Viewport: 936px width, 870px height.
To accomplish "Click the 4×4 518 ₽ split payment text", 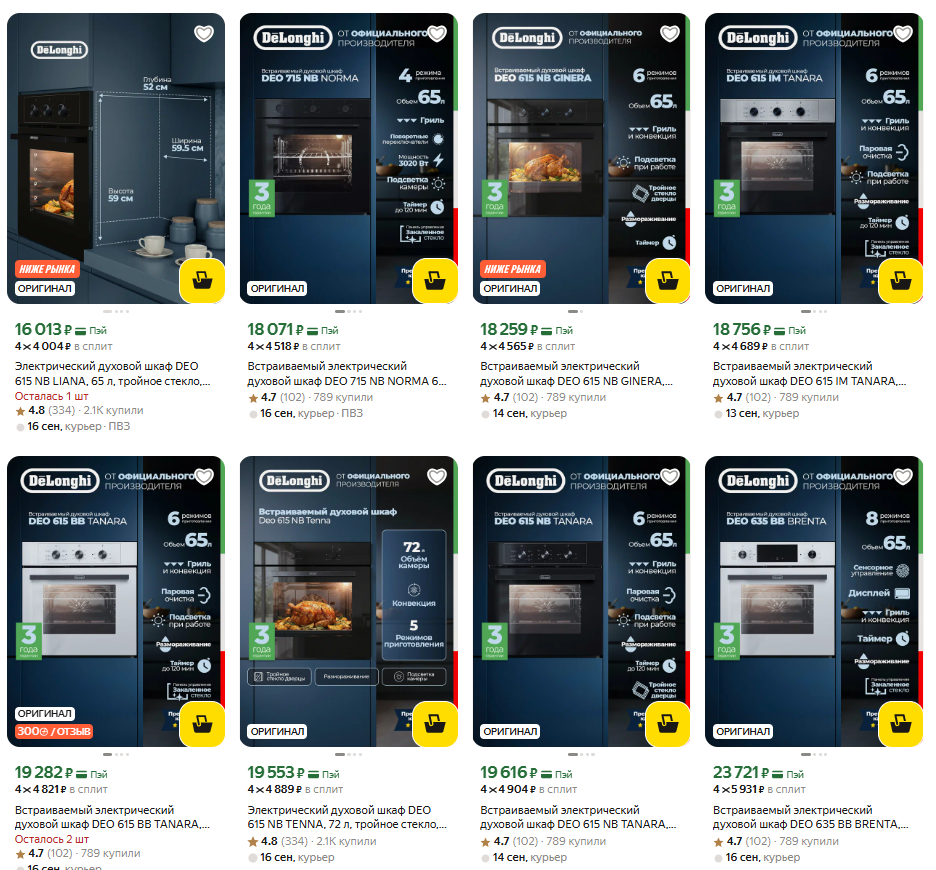I will pos(294,346).
